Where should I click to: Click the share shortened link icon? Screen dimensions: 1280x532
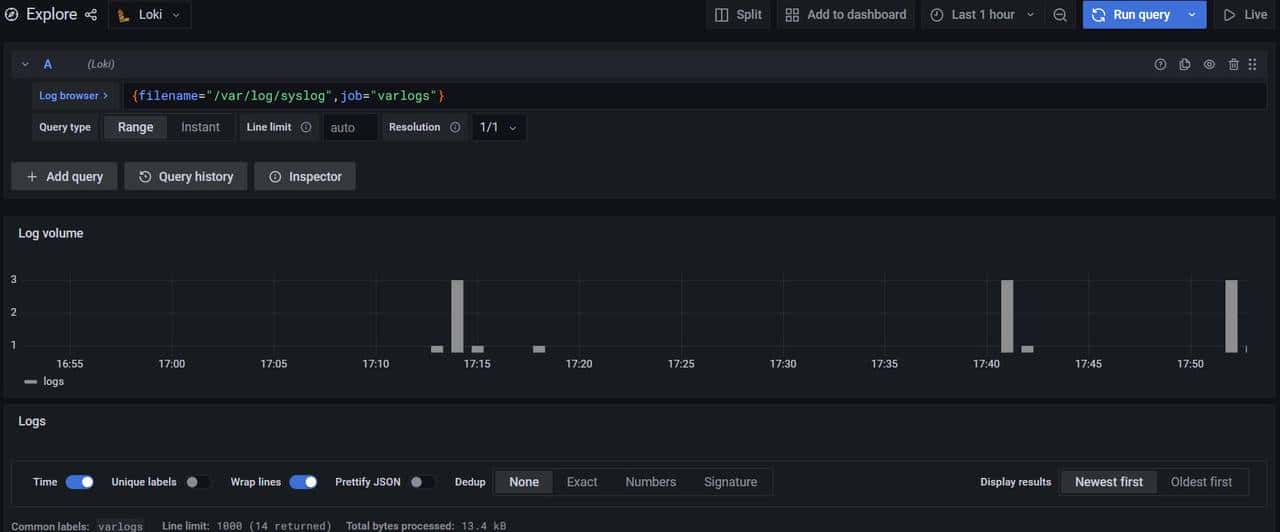(x=91, y=15)
